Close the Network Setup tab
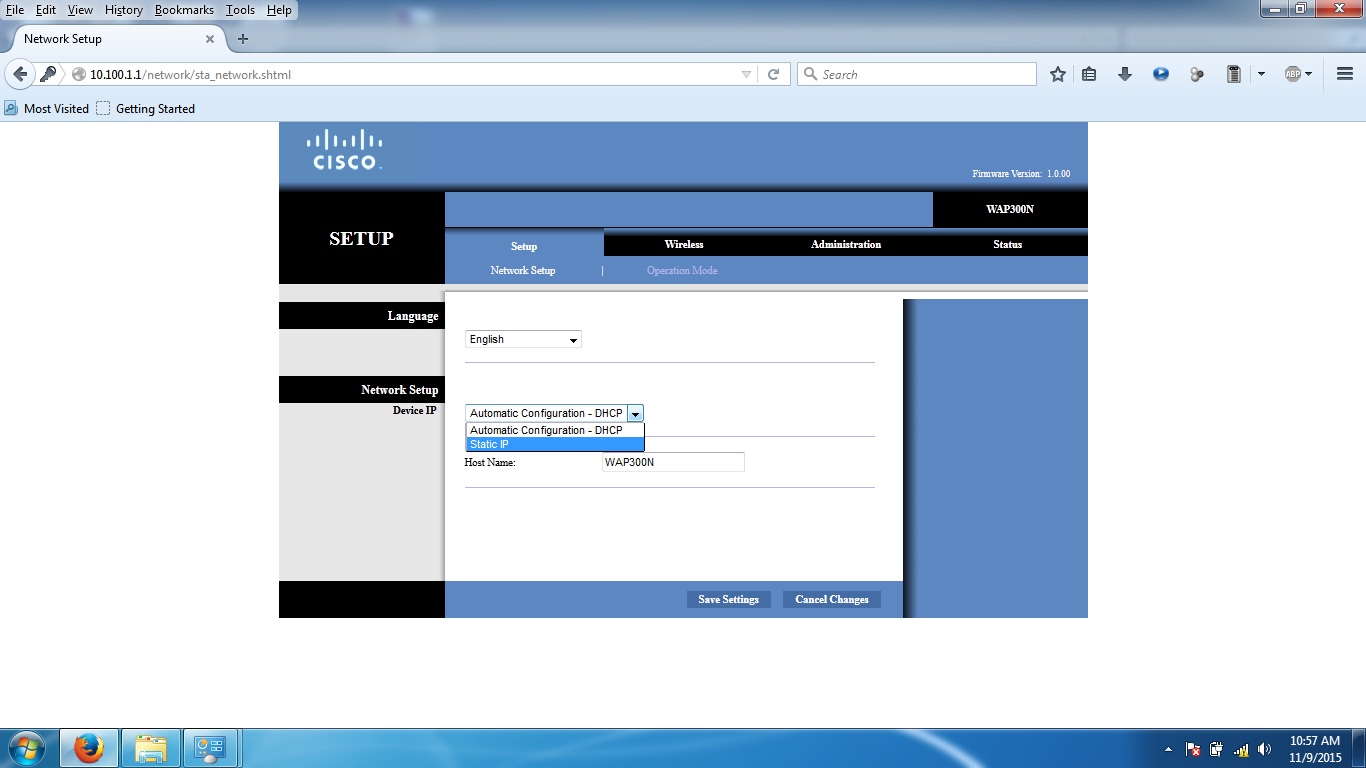Screen dimensions: 1366x768 coord(210,39)
